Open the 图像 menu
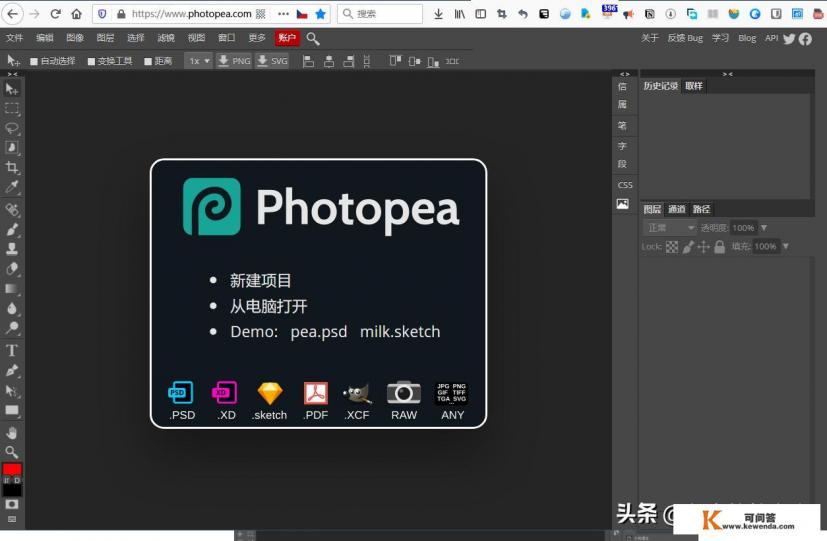The height and width of the screenshot is (541, 827). 75,38
